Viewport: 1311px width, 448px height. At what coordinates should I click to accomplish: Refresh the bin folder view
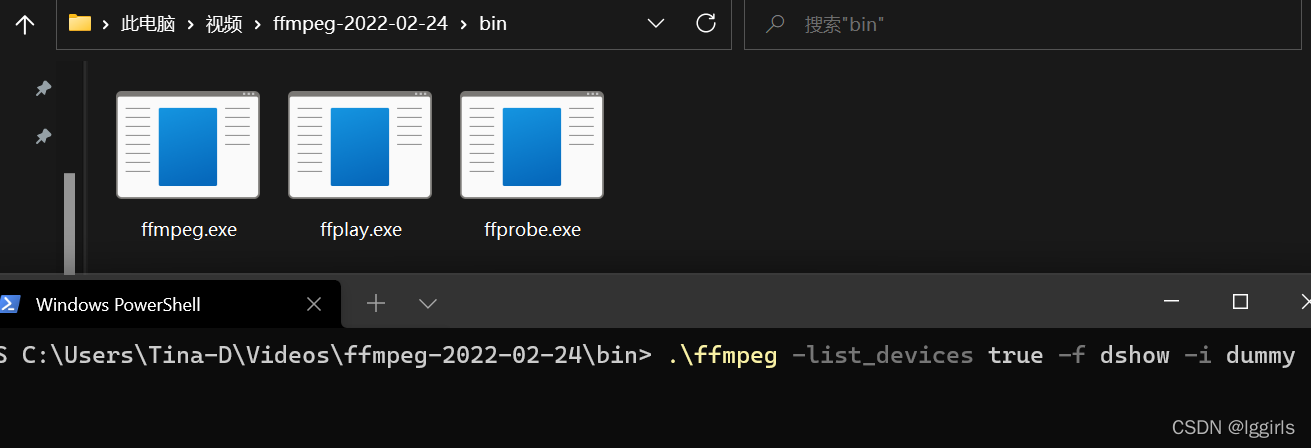click(x=705, y=23)
